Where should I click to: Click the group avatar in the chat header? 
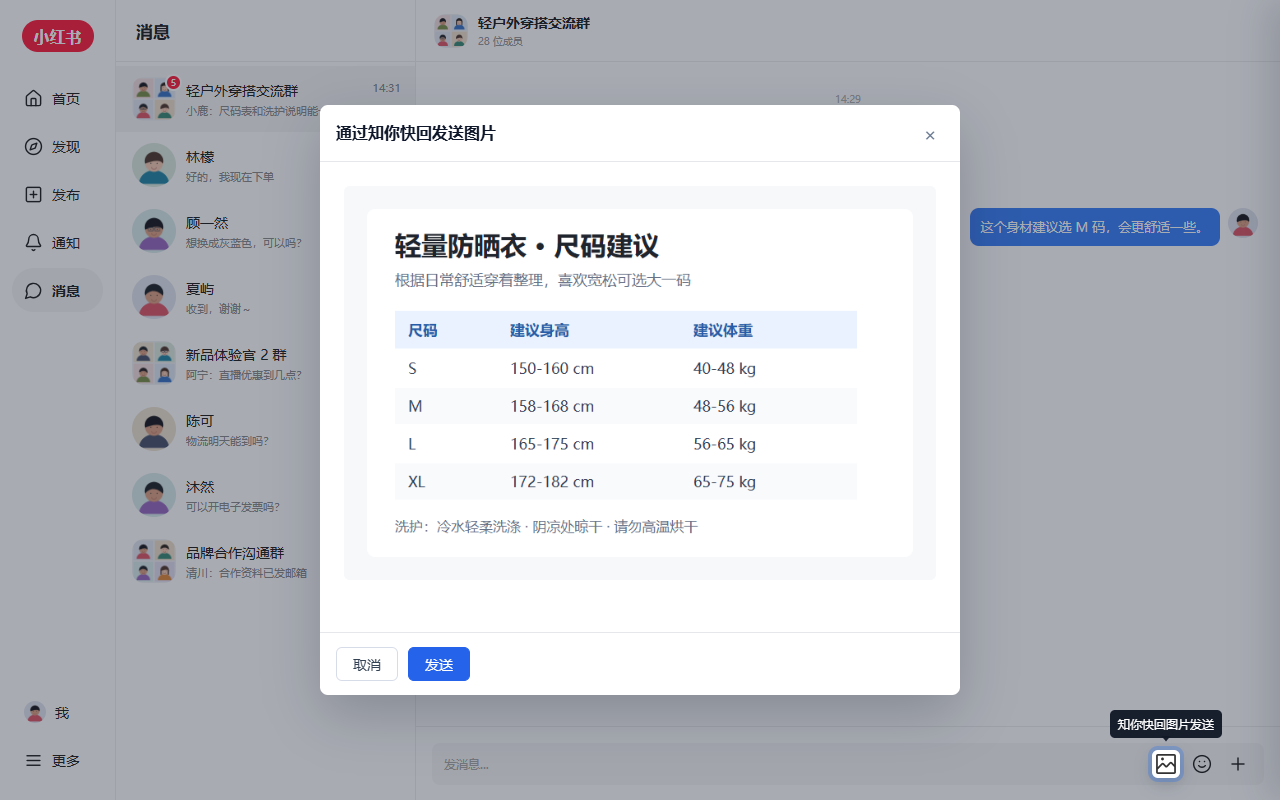[x=451, y=31]
